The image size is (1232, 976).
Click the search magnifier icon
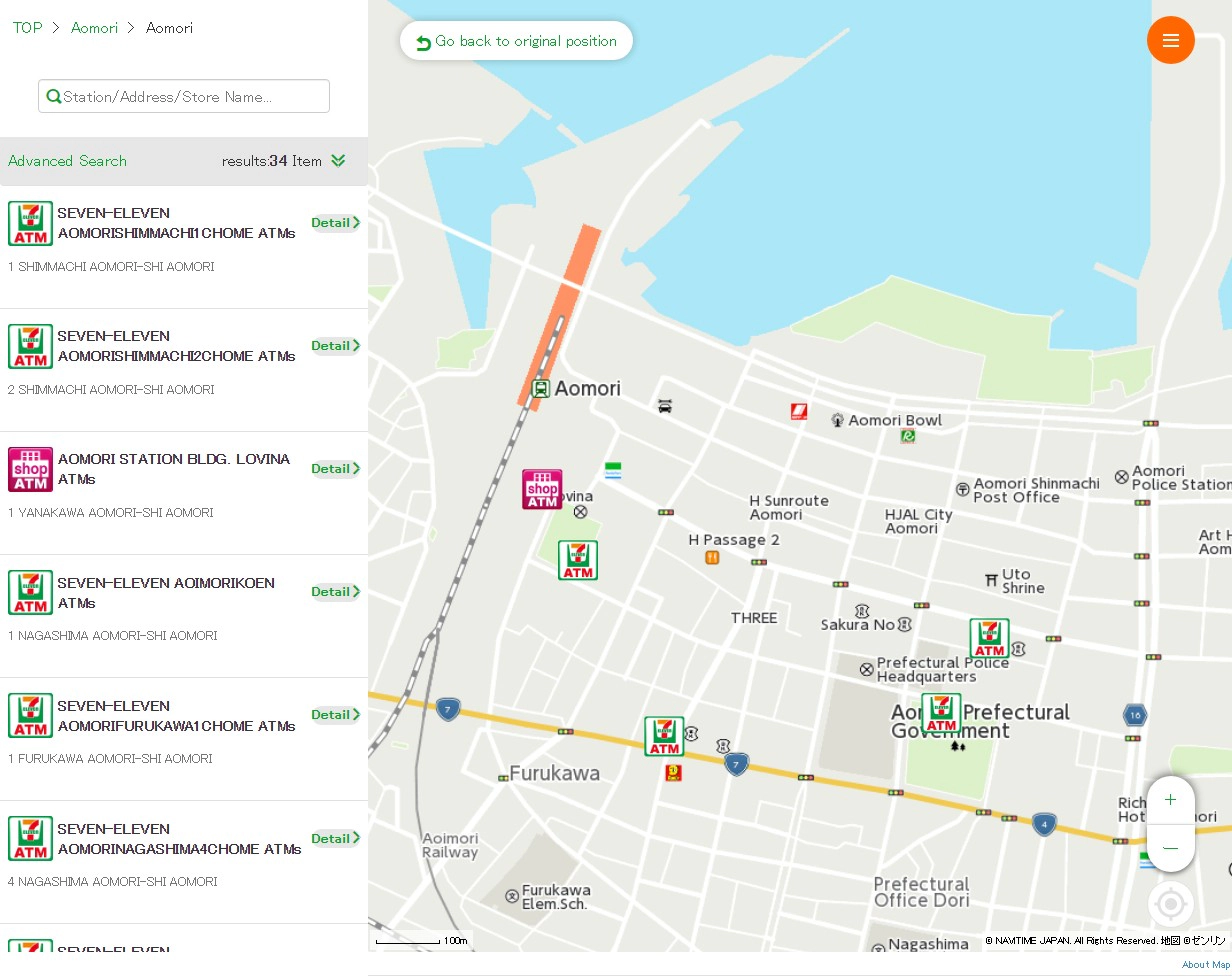click(54, 97)
